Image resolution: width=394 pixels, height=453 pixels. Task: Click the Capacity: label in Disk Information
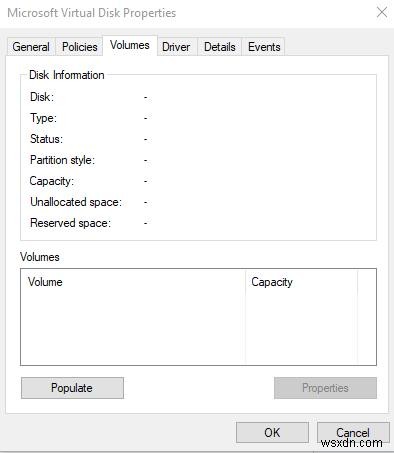[x=52, y=181]
